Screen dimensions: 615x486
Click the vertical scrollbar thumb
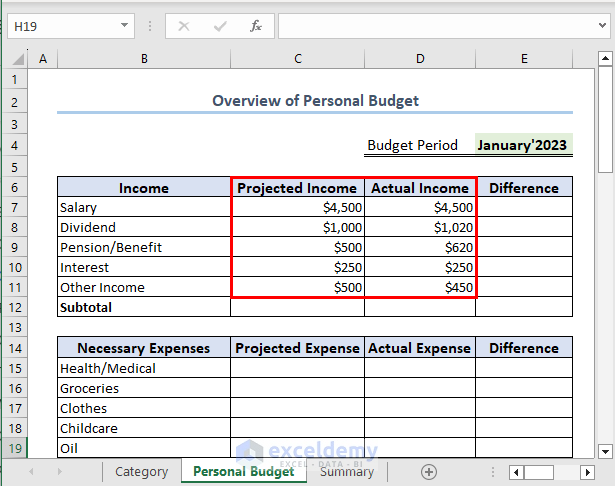click(x=605, y=119)
